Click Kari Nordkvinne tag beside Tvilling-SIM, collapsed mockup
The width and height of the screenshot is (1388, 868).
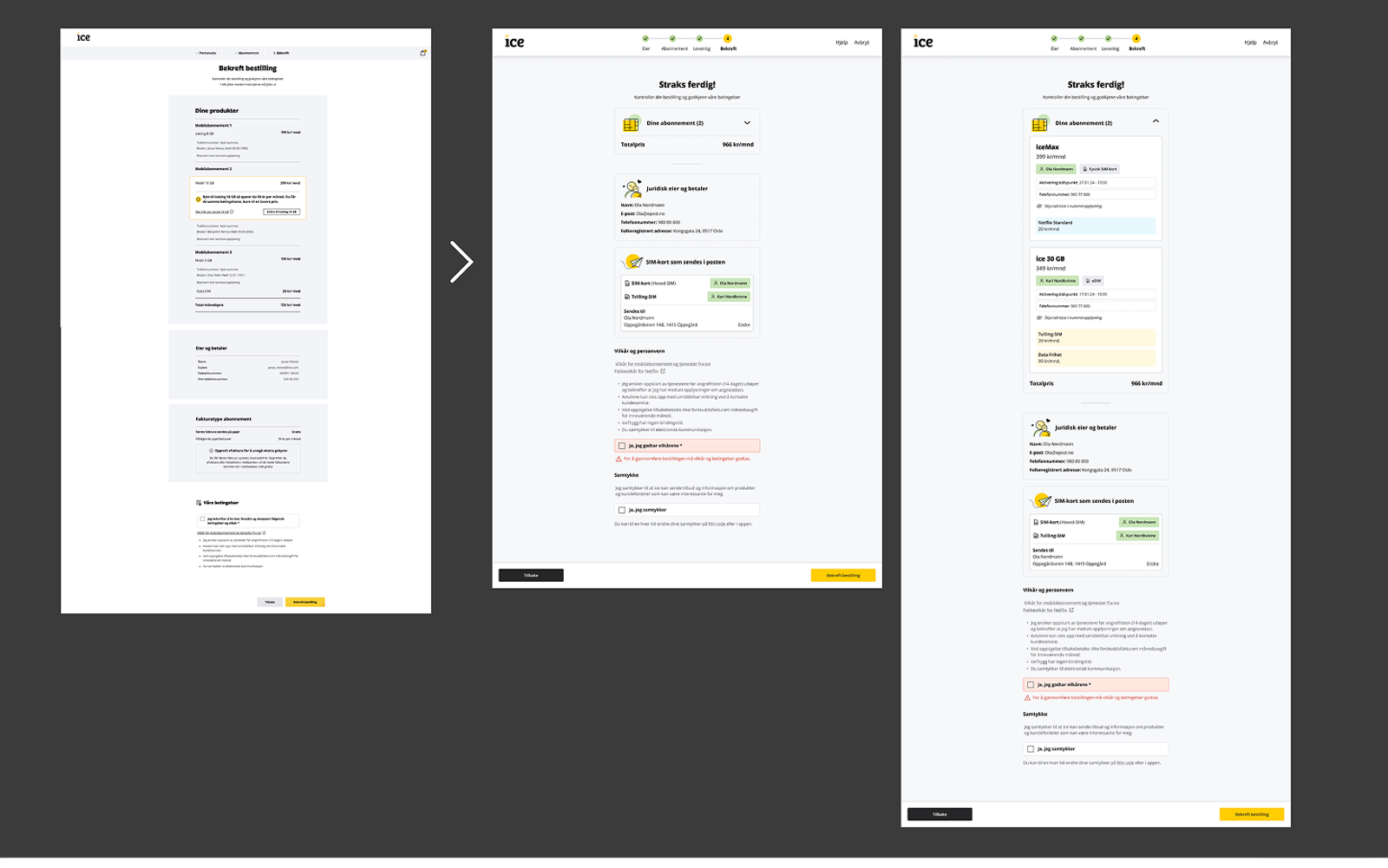point(730,297)
